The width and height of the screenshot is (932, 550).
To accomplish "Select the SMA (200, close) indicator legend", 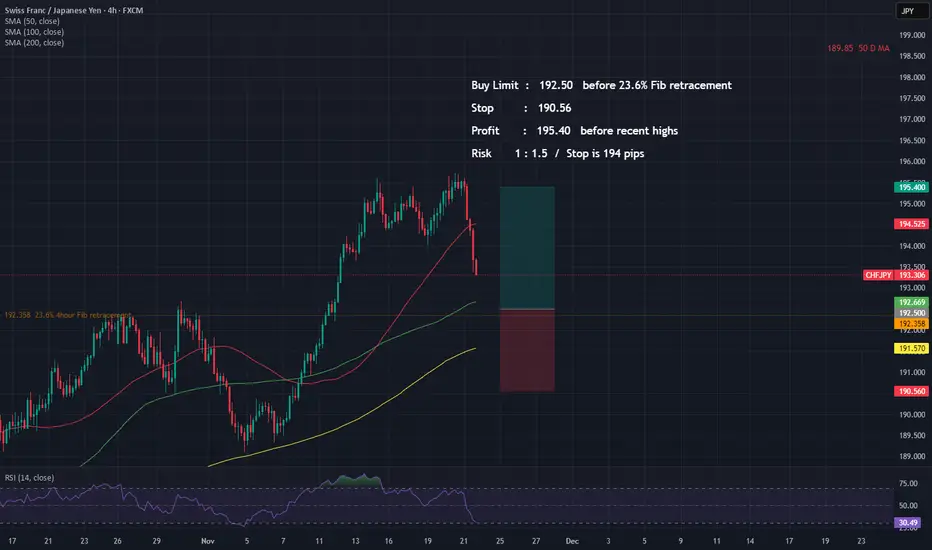I will tap(34, 42).
